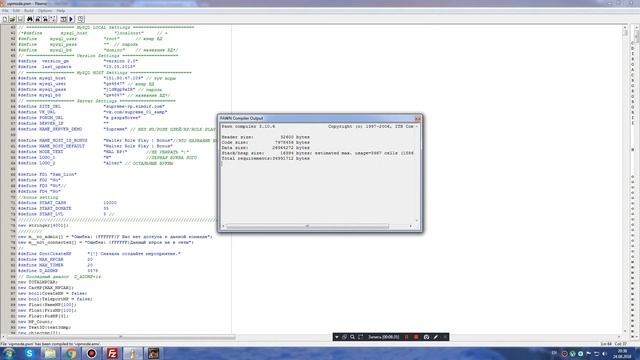The height and width of the screenshot is (360, 640).
Task: Click the '#define SITE_URL' code line
Action: [x=91, y=107]
